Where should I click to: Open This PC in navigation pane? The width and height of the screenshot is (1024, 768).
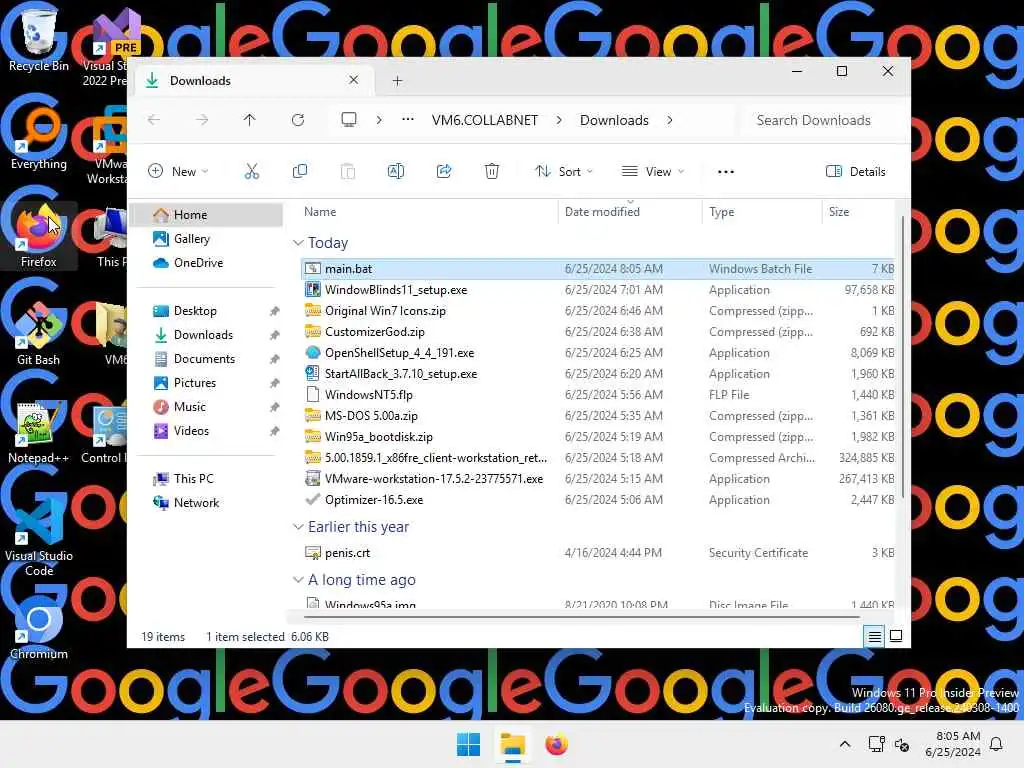[206, 479]
